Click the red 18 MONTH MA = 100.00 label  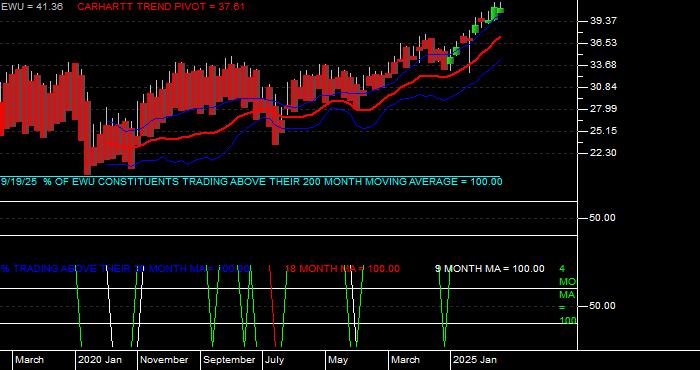click(x=342, y=269)
